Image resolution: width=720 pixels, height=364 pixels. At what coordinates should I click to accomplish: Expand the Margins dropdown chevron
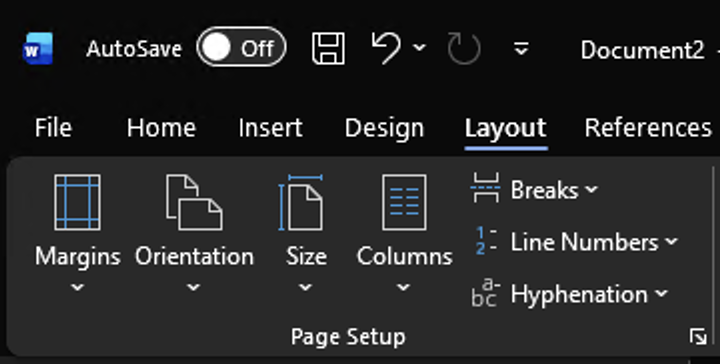77,288
